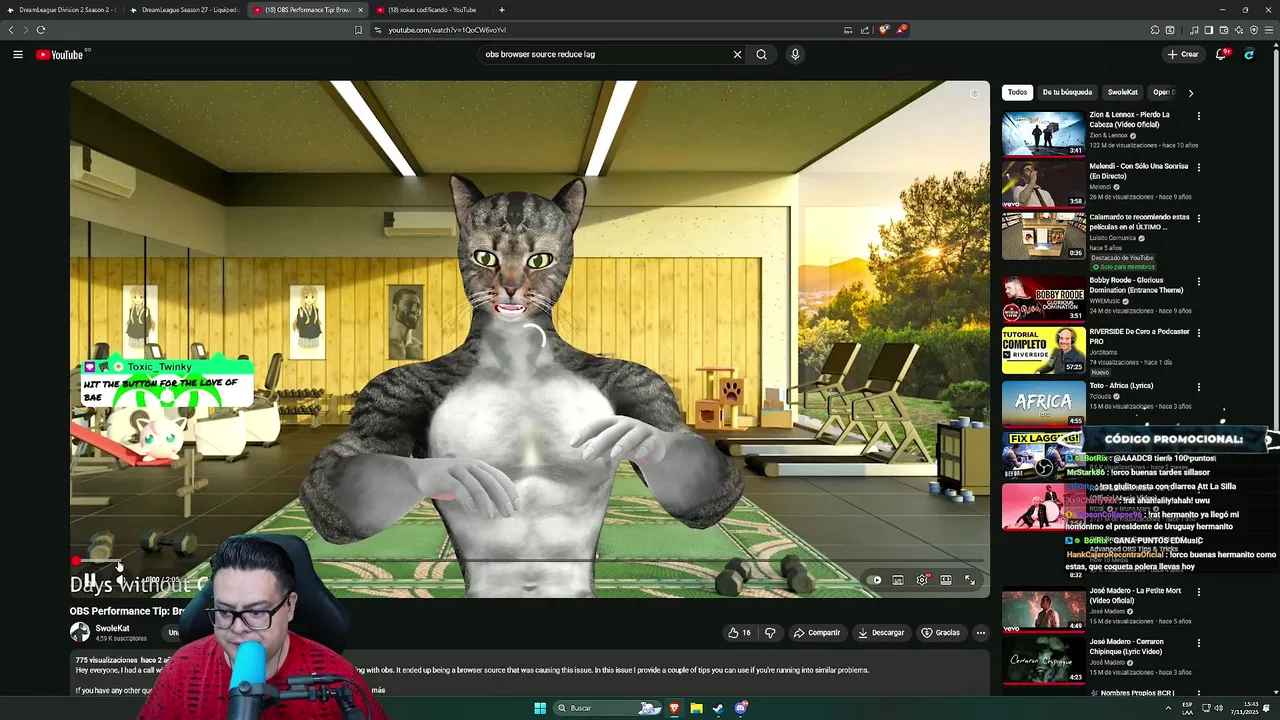Open options for Zion & Lennox video
The height and width of the screenshot is (720, 1280).
(x=1198, y=116)
